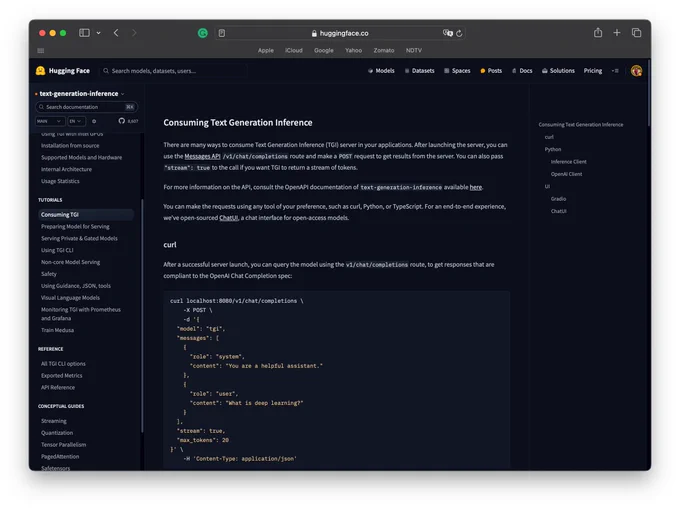Expand the Solutions menu
Screen dimensions: 680x509
pos(558,71)
